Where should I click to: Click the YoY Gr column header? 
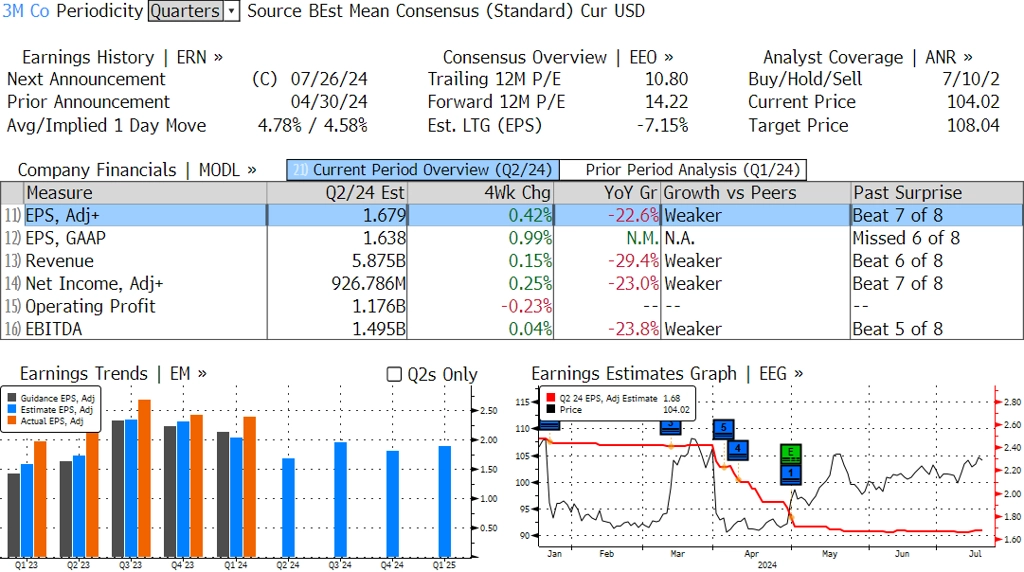point(608,193)
